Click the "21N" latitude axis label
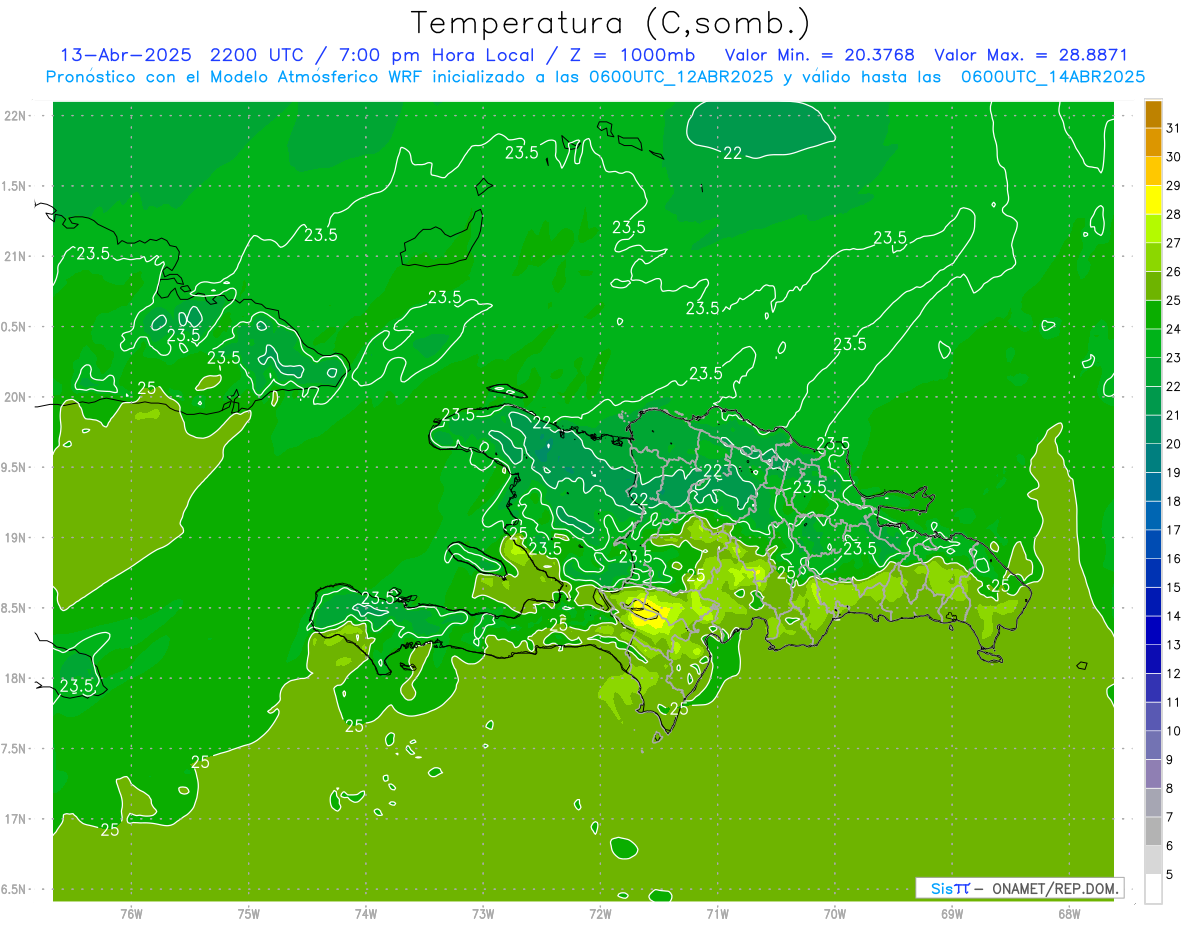1200x927 pixels. [x=14, y=256]
